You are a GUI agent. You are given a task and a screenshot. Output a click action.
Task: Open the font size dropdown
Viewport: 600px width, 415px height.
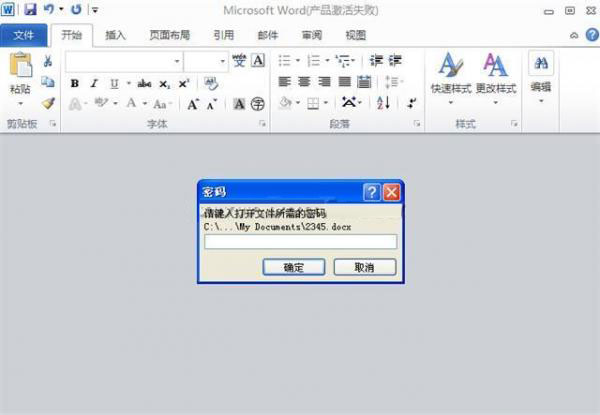coord(222,61)
